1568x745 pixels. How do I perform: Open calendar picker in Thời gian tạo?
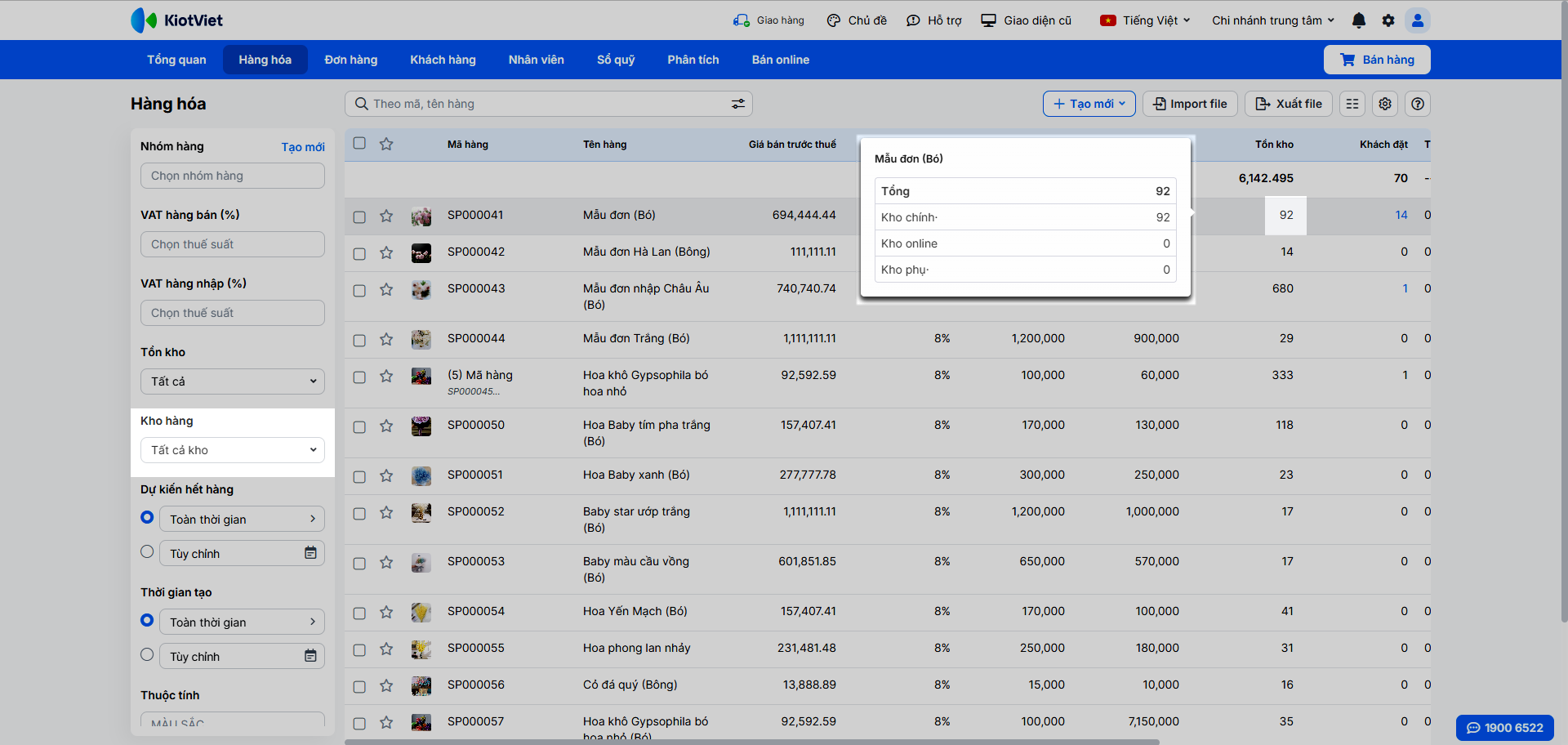[x=310, y=656]
